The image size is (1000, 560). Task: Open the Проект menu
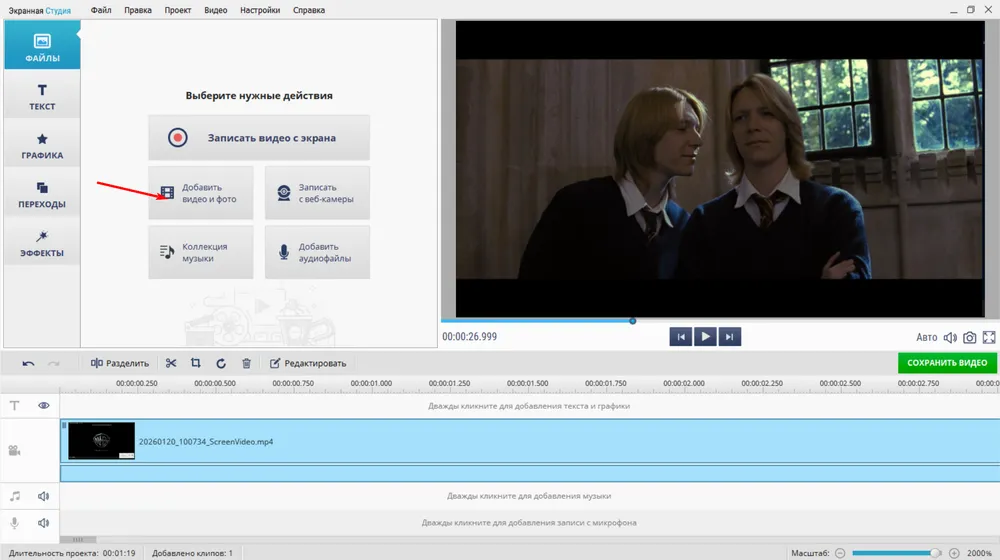point(177,10)
